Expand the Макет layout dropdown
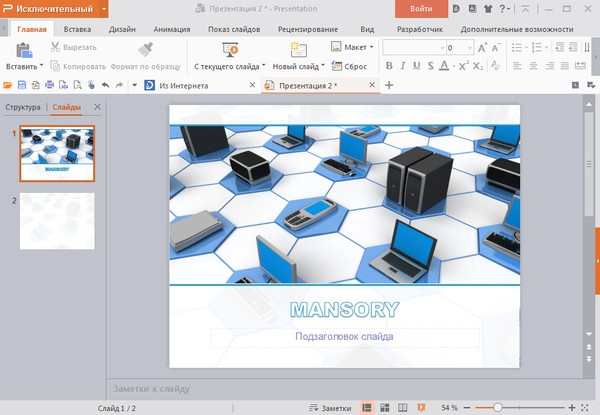Viewport: 600px width, 415px height. 353,47
